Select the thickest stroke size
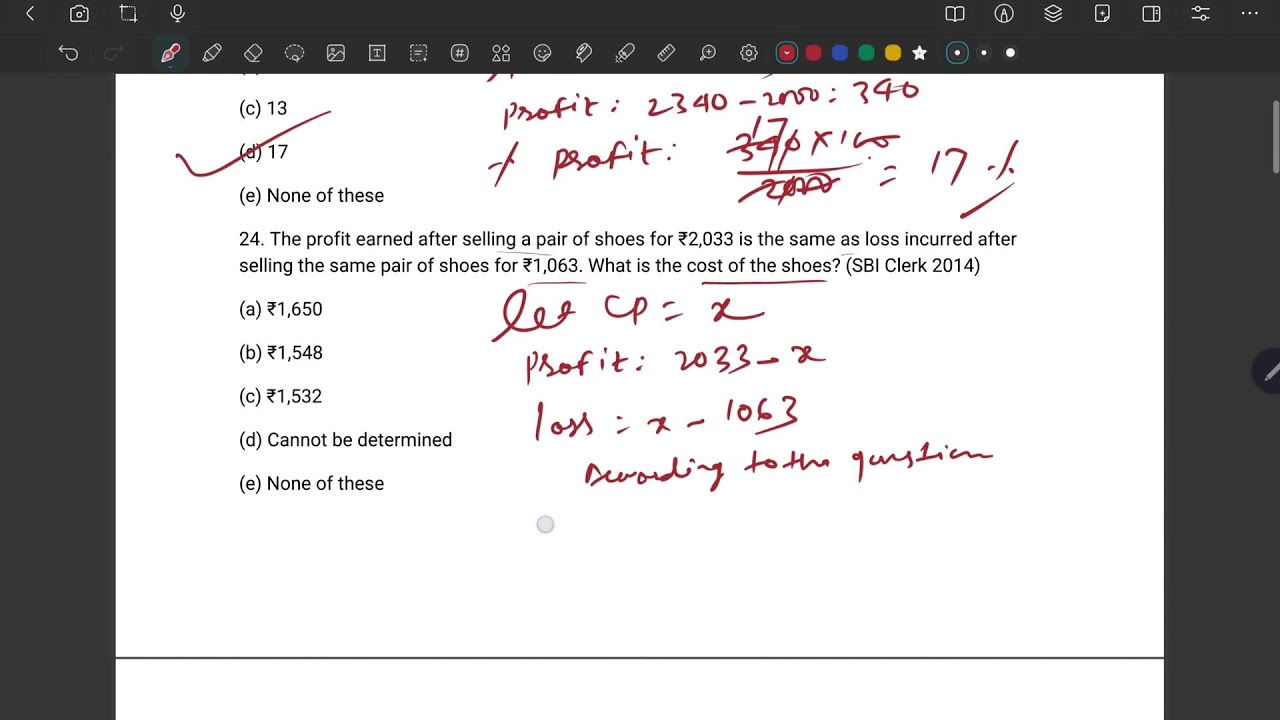Screen dimensions: 1280x720 (x=1010, y=53)
